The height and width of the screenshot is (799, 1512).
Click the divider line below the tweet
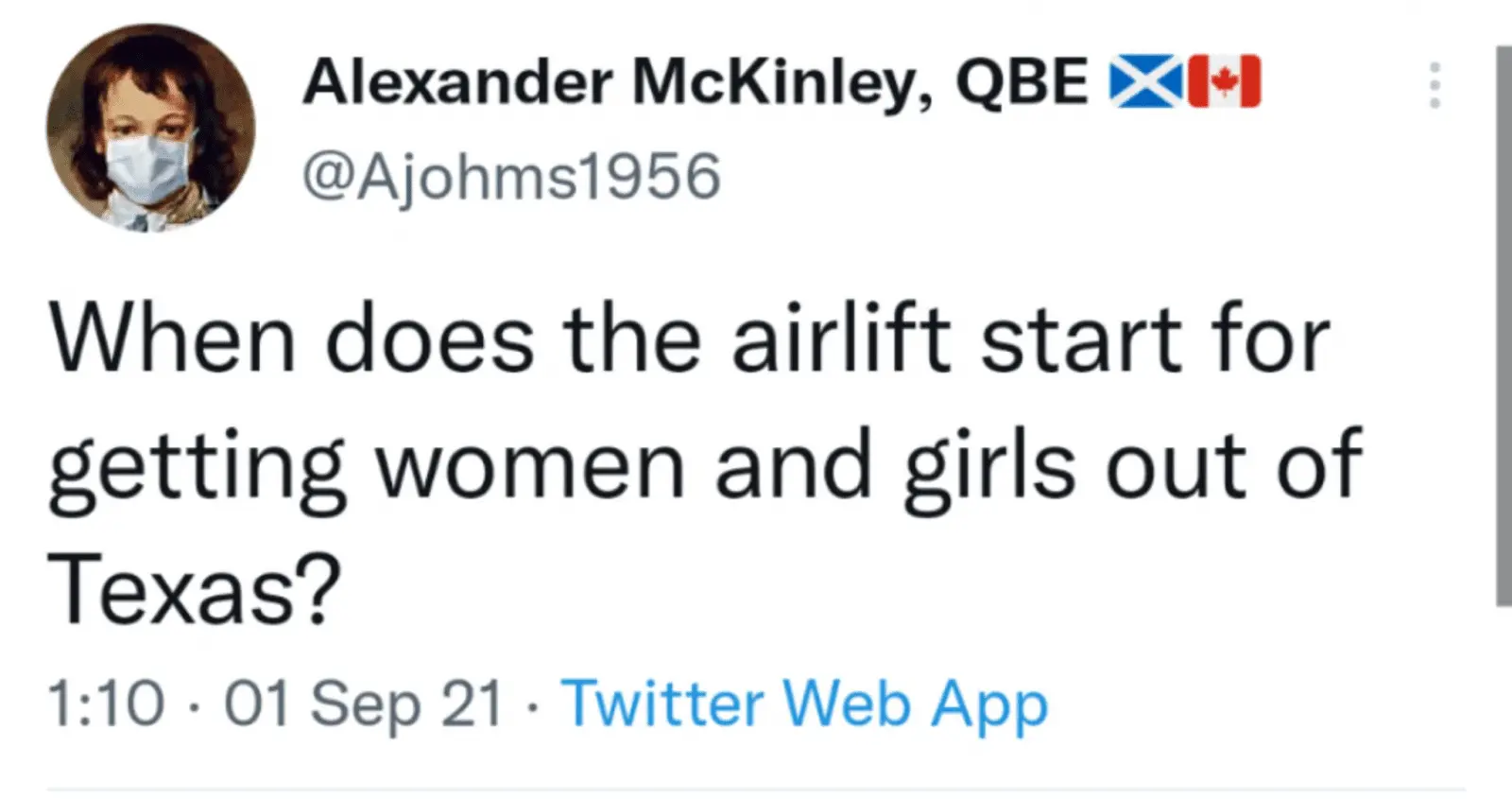click(x=756, y=789)
